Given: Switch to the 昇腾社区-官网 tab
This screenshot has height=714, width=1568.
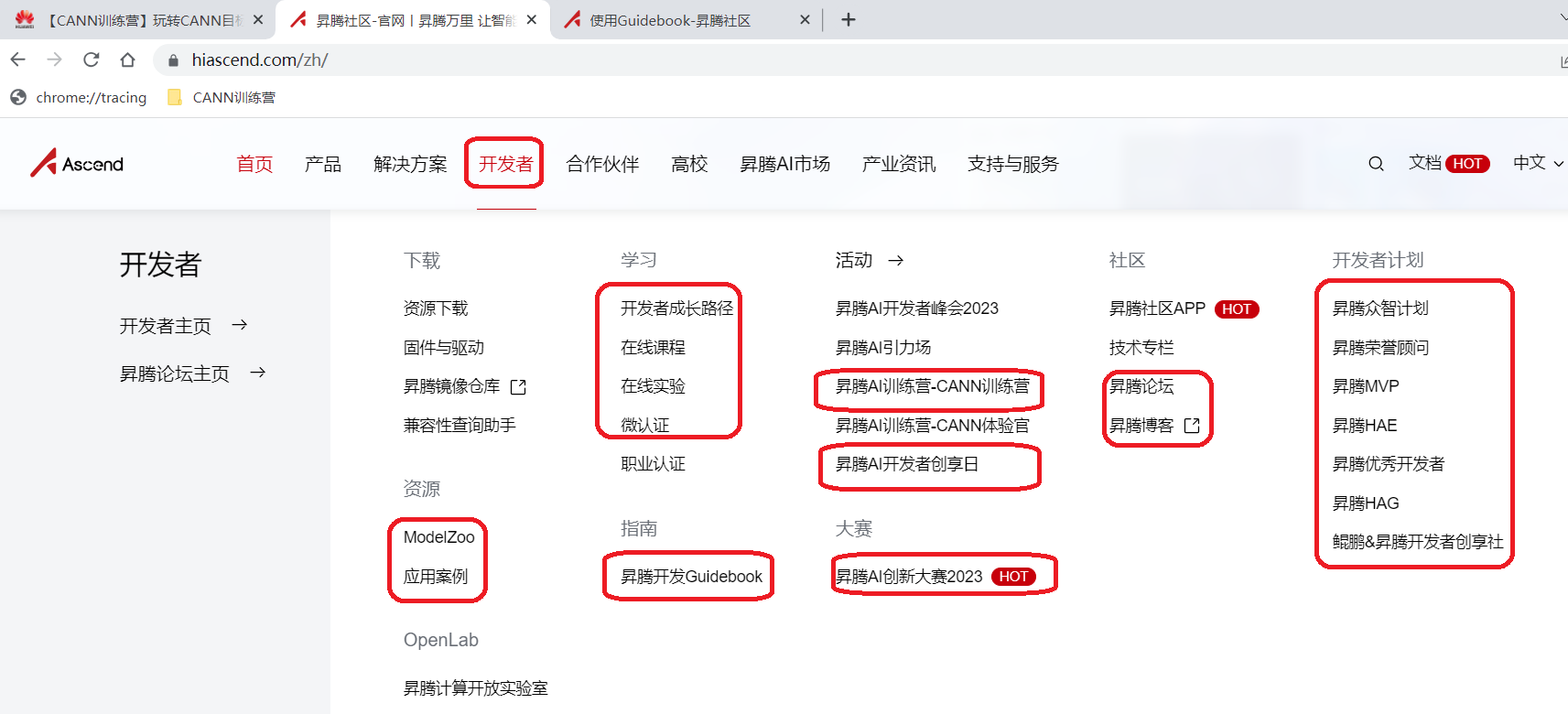Looking at the screenshot, I should click(414, 20).
